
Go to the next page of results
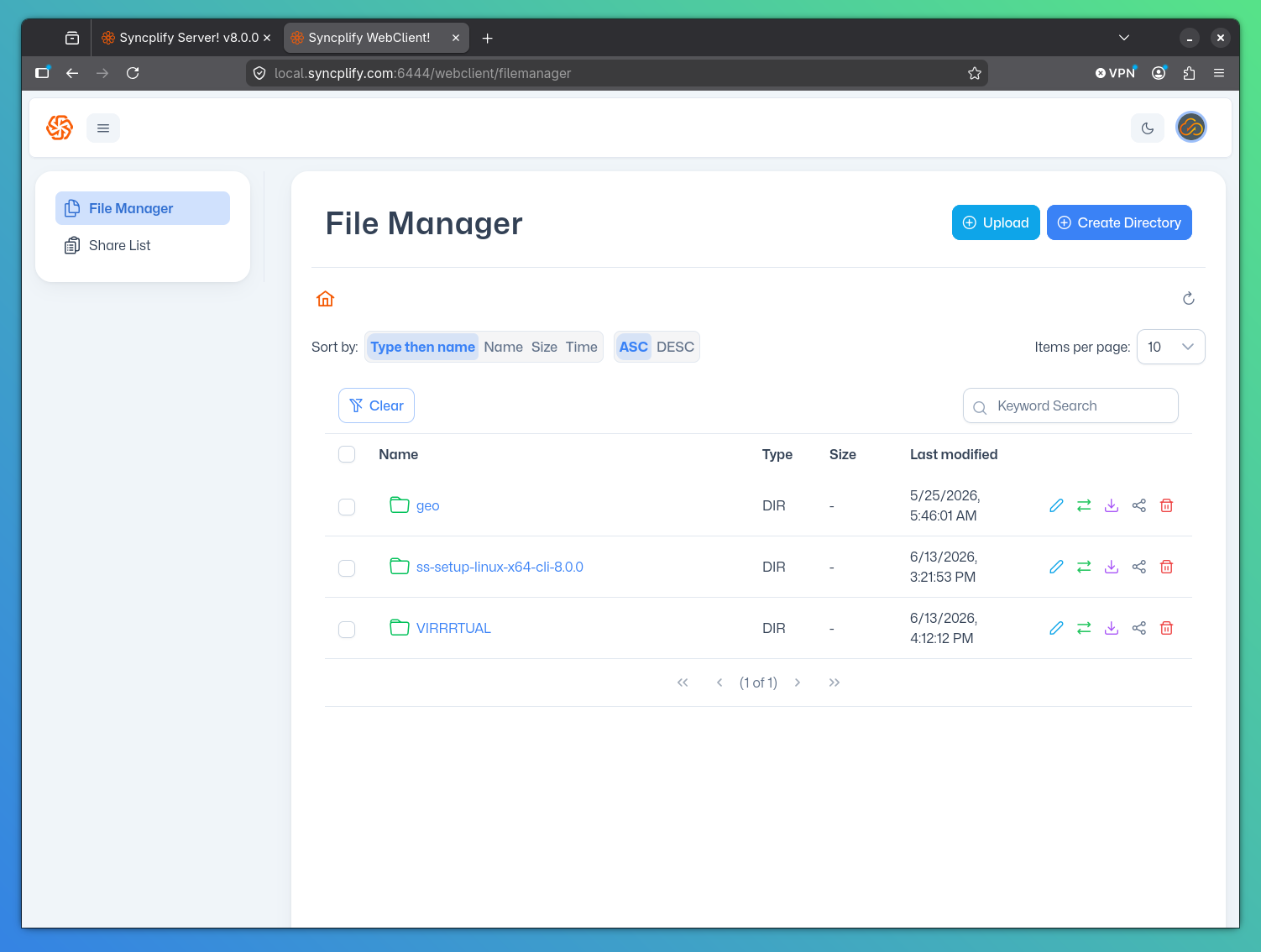click(x=798, y=683)
